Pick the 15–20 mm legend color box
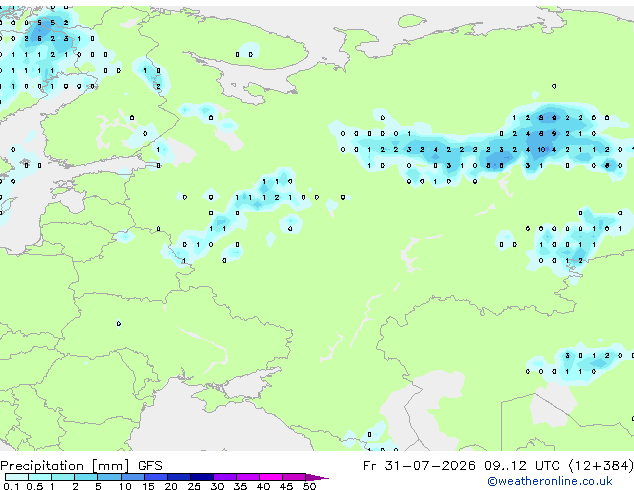 pos(155,477)
